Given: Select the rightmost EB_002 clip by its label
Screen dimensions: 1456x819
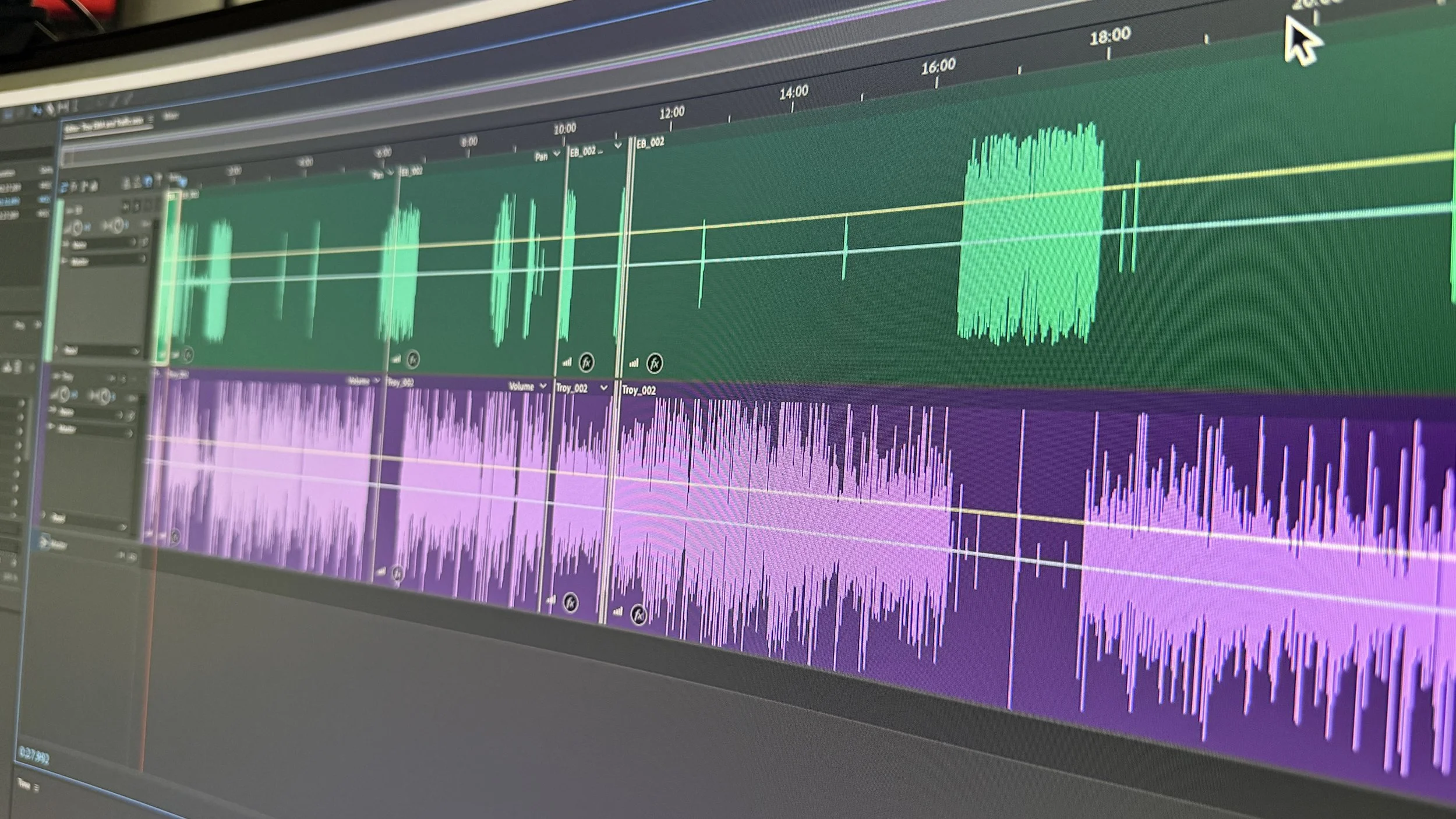Looking at the screenshot, I should 651,143.
